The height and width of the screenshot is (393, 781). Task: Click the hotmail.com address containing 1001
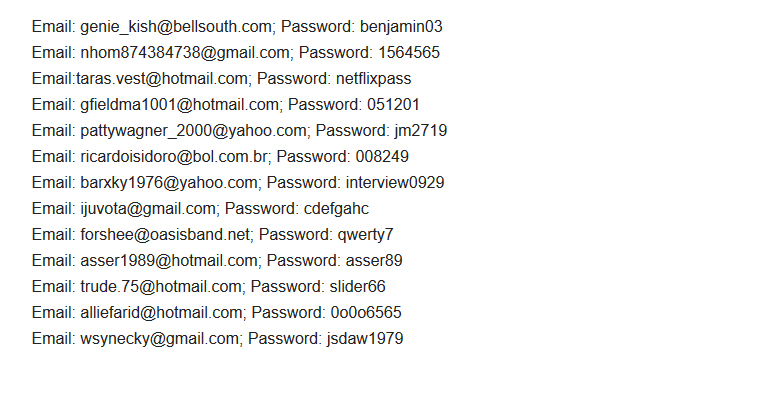coord(180,105)
